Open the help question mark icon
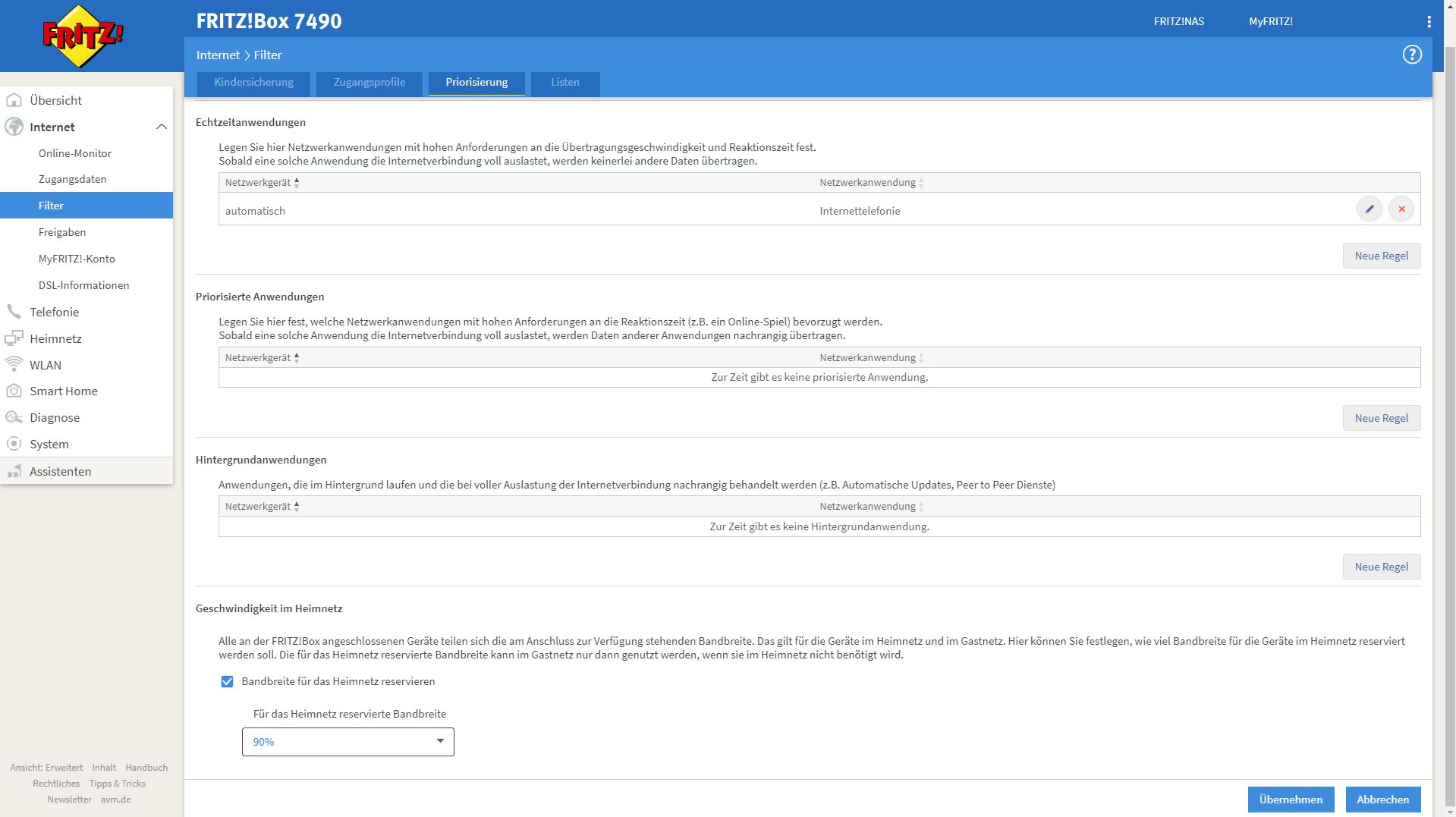 click(1411, 55)
